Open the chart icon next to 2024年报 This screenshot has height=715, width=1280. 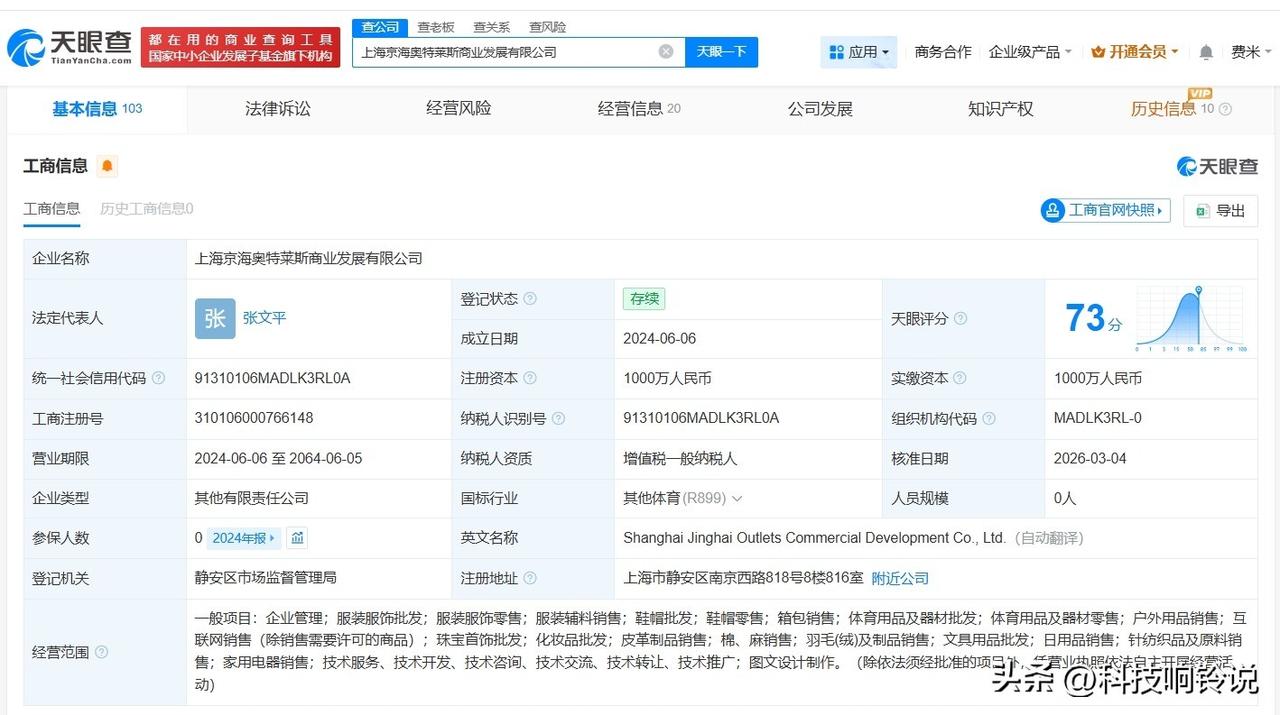(x=297, y=538)
